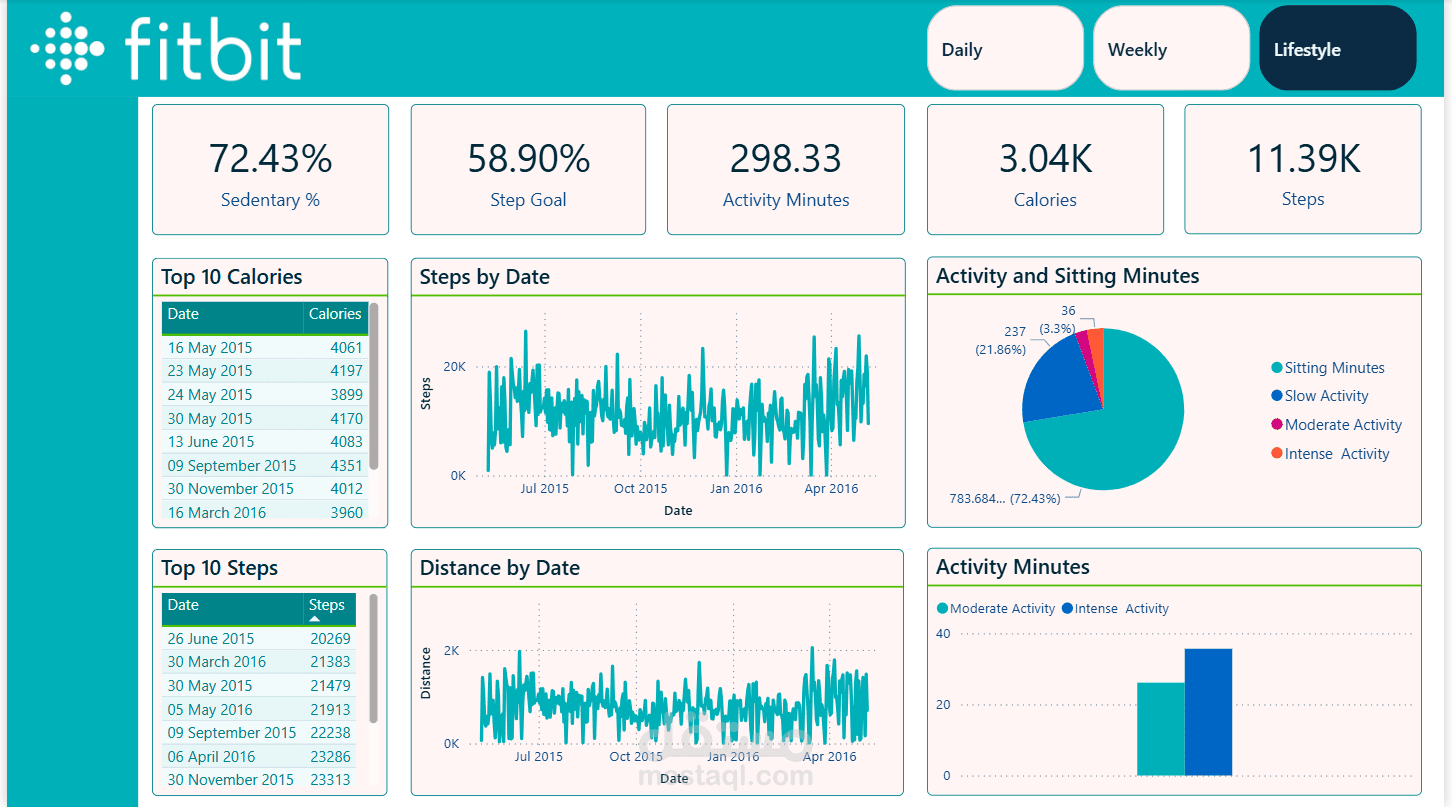The width and height of the screenshot is (1452, 807).
Task: Click the 783.684 (72.43%) pie label
Action: pyautogui.click(x=1004, y=498)
